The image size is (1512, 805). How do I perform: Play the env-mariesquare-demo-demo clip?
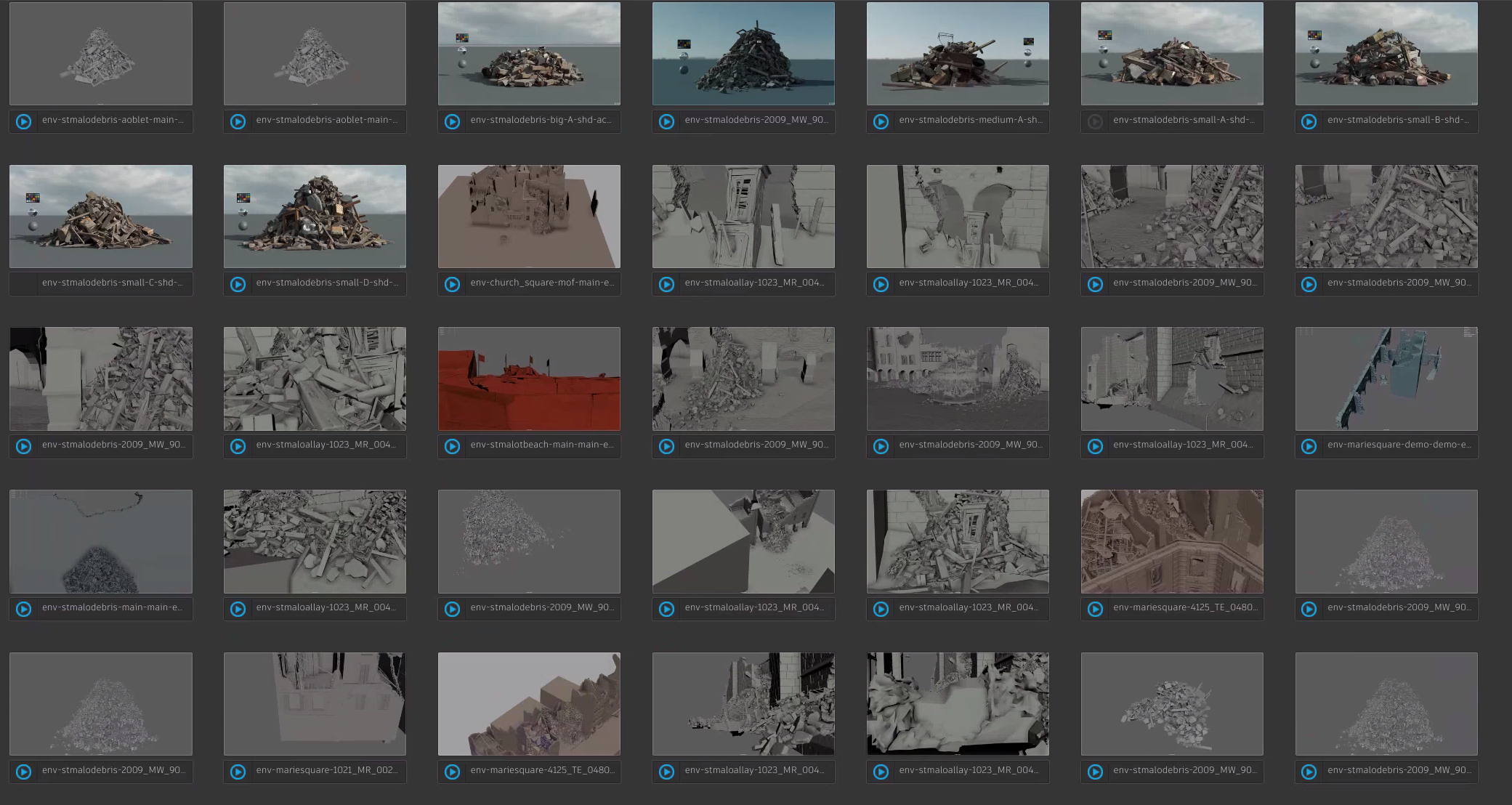click(x=1309, y=446)
